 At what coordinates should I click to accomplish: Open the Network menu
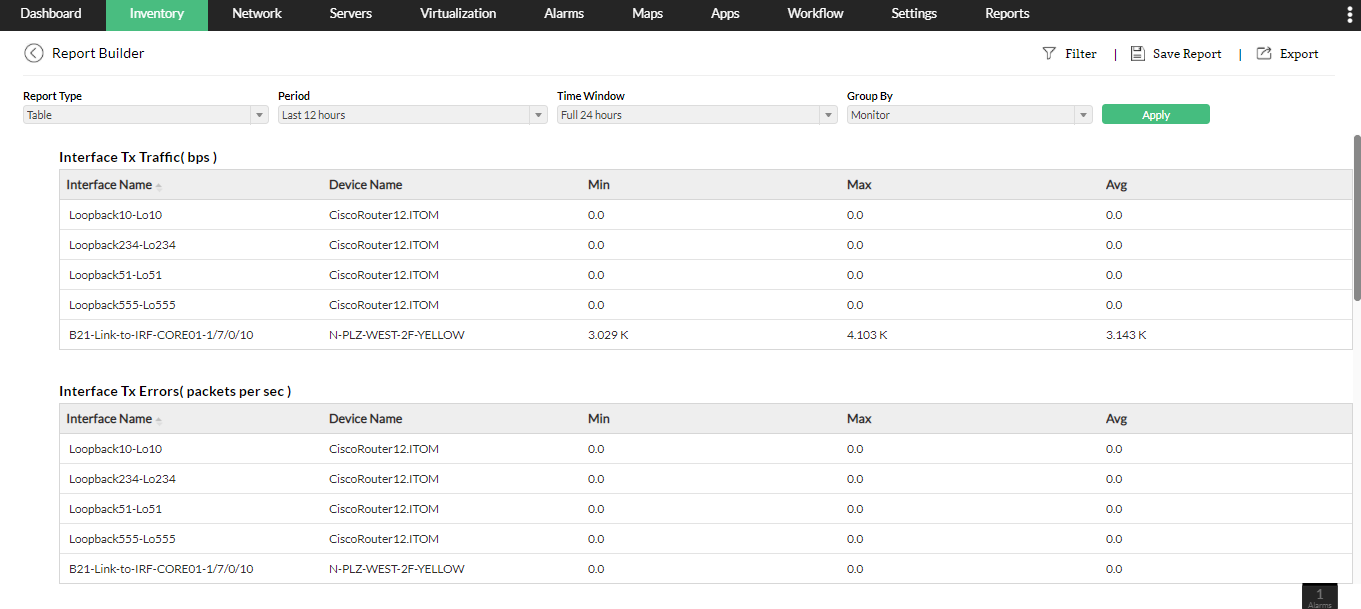[x=256, y=14]
